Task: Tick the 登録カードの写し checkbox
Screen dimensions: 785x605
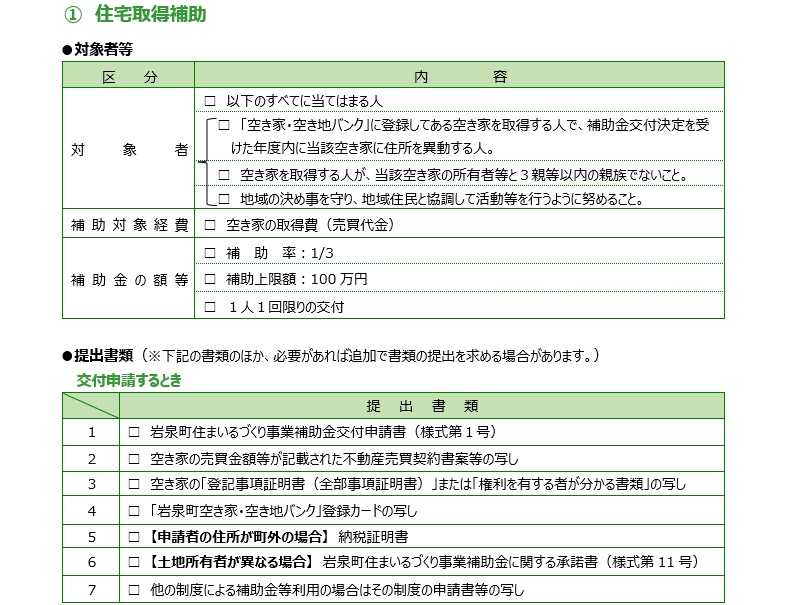Action: [134, 511]
